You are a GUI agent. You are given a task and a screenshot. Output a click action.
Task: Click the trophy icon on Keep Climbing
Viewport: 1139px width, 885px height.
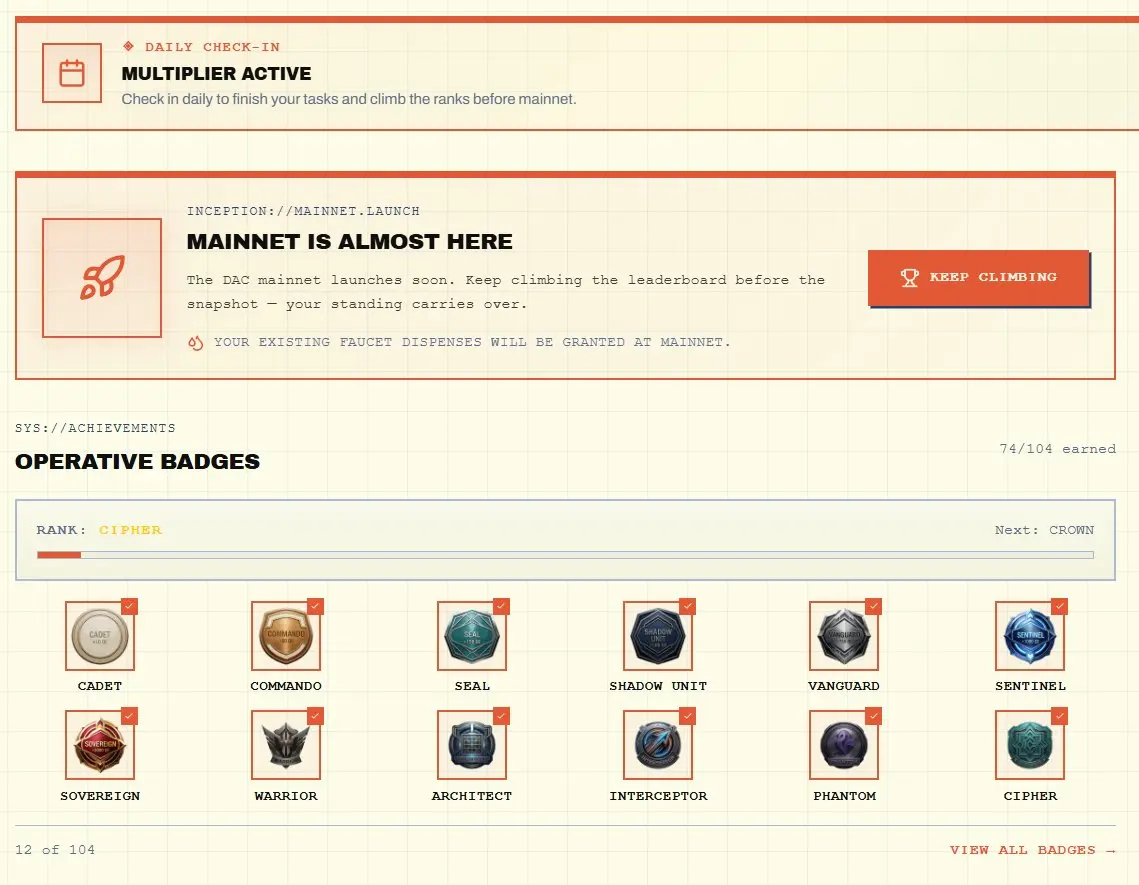[x=909, y=278]
